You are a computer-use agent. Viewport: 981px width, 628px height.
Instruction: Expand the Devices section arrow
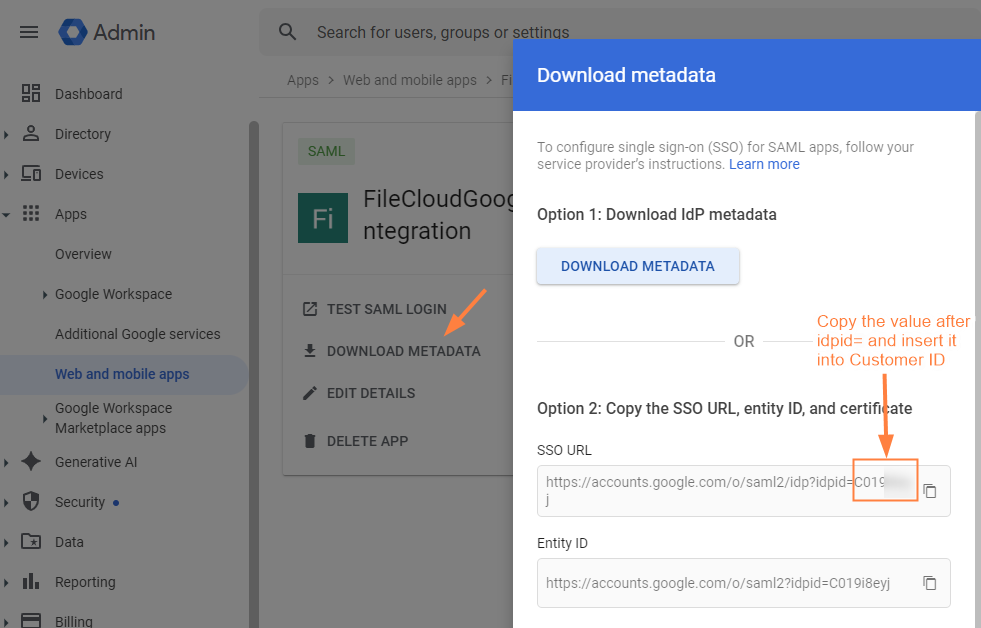7,174
